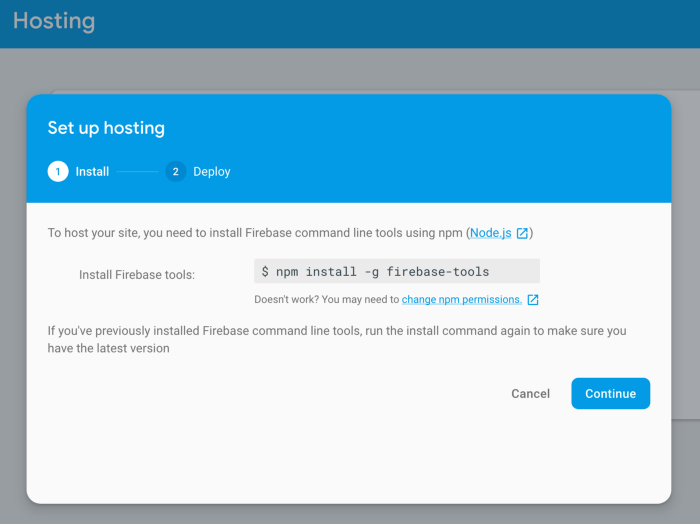Click the step 1 circle icon
The height and width of the screenshot is (524, 700).
[x=58, y=171]
